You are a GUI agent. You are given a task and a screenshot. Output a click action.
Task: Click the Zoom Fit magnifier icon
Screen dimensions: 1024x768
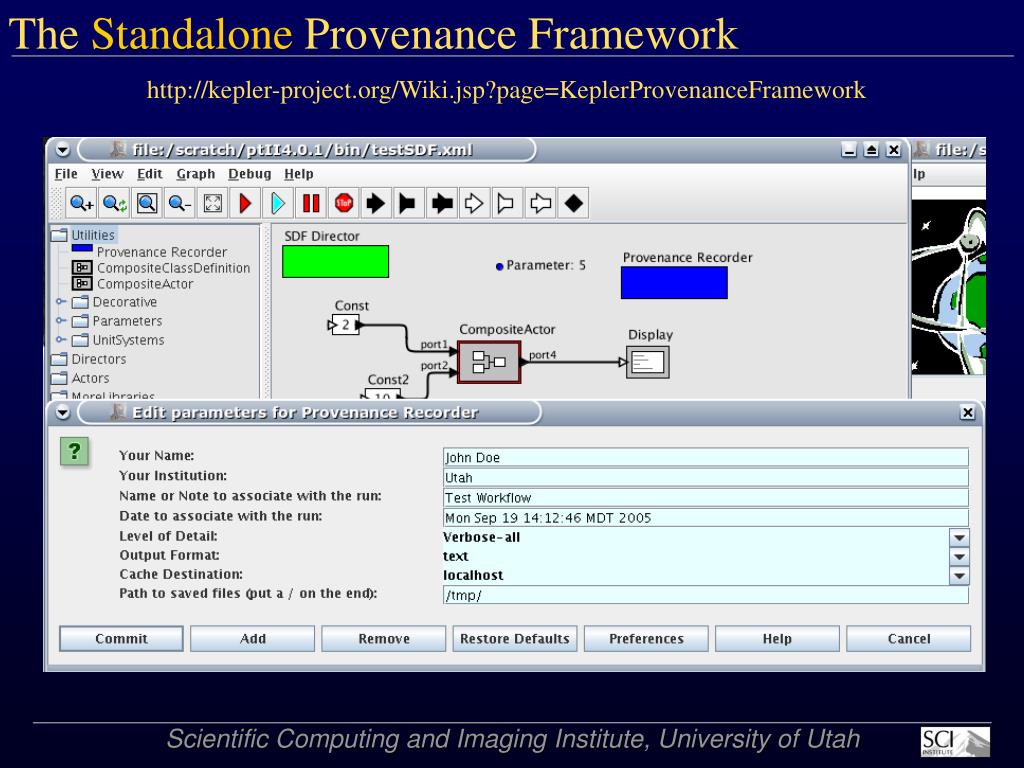click(x=147, y=204)
